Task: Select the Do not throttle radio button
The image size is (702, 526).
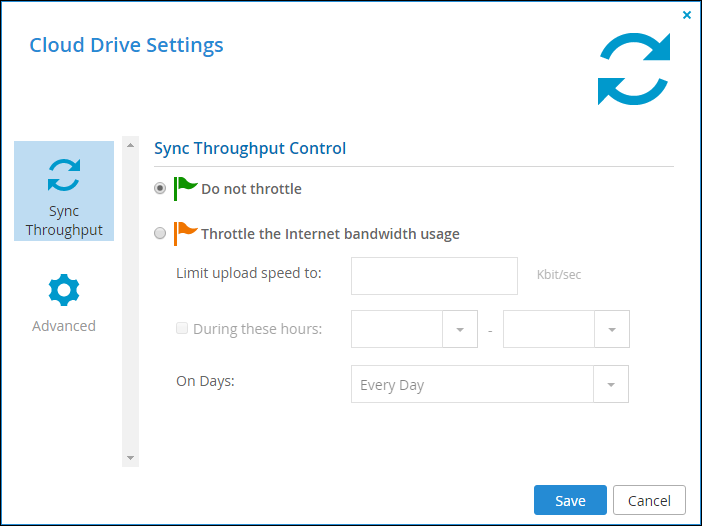Action: [x=160, y=188]
